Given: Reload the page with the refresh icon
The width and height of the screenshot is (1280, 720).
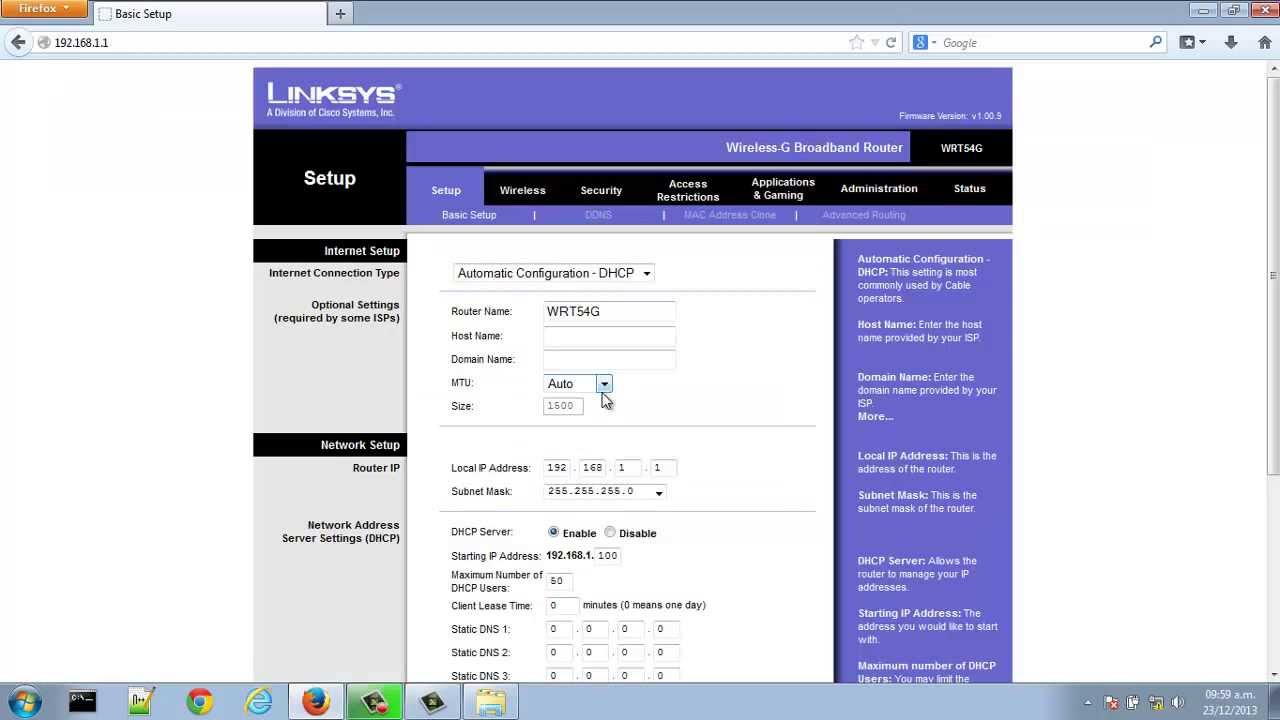Looking at the screenshot, I should 891,43.
